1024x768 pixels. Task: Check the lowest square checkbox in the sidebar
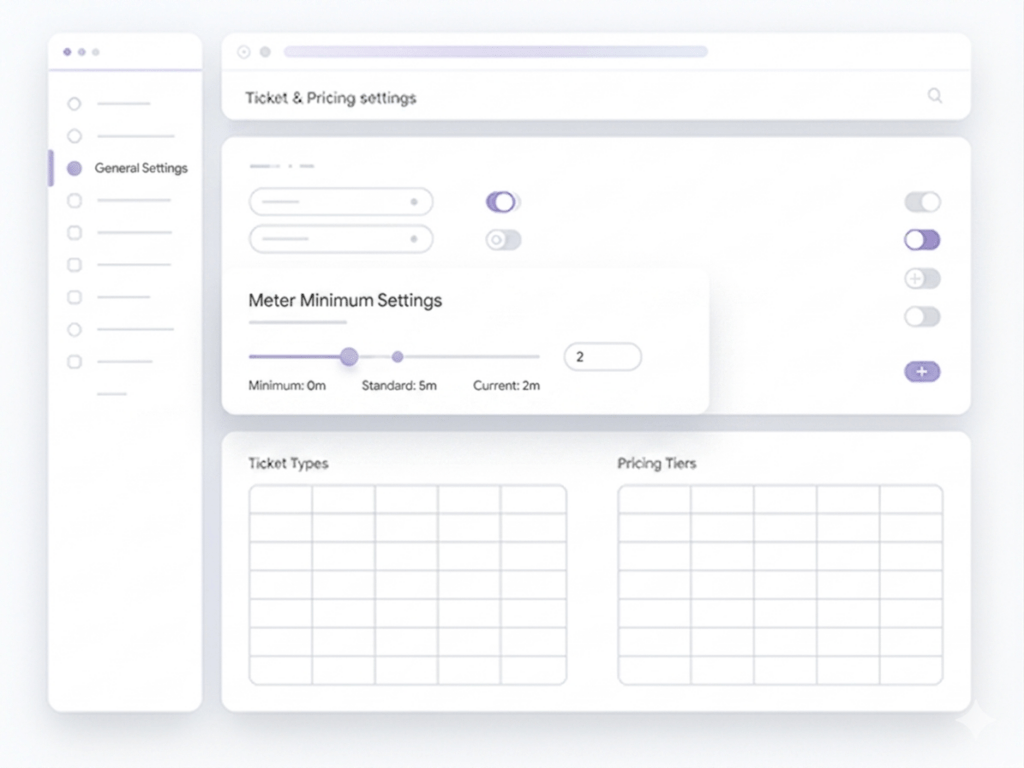pyautogui.click(x=74, y=361)
